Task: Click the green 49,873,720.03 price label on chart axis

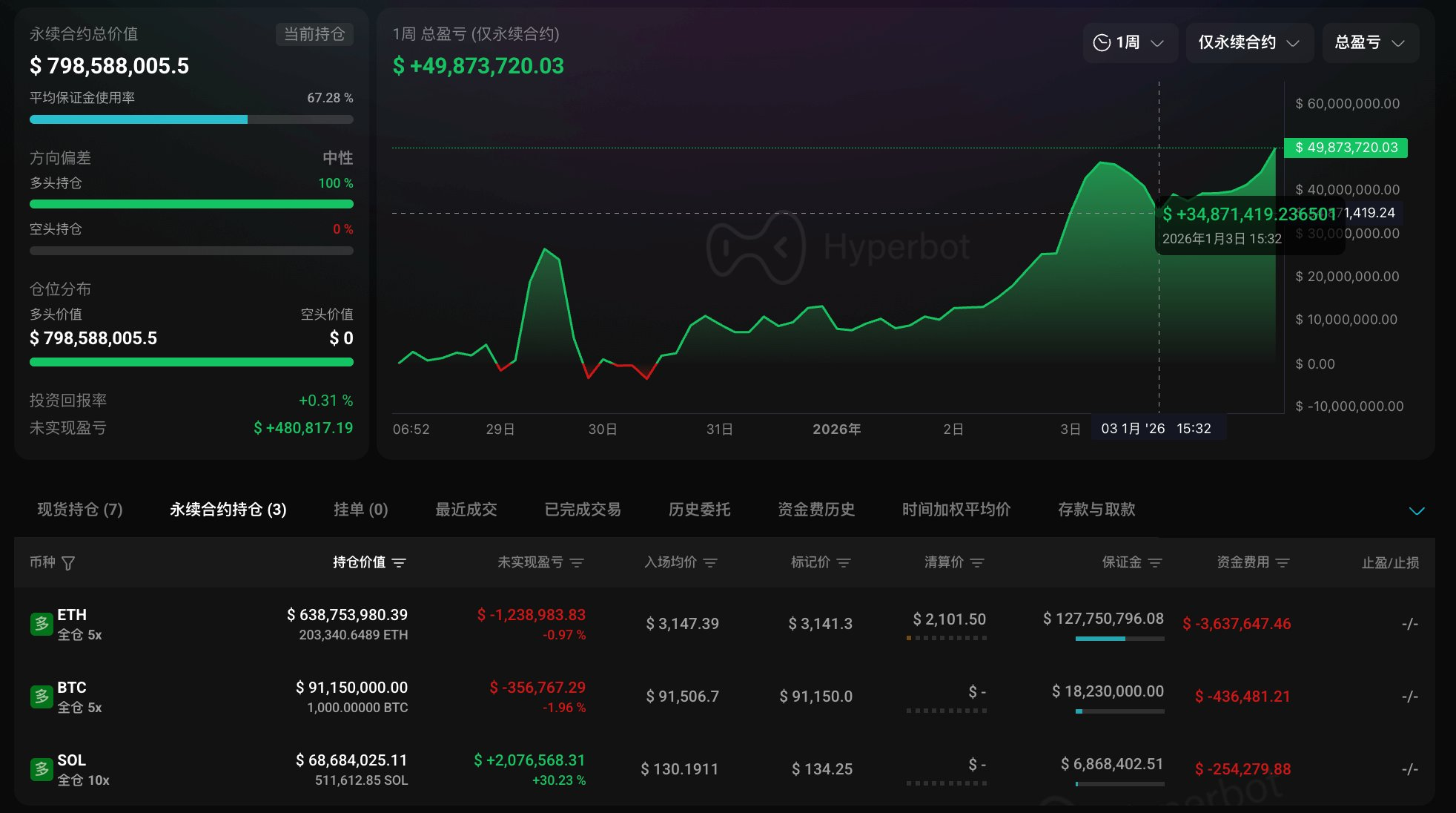Action: click(1346, 148)
